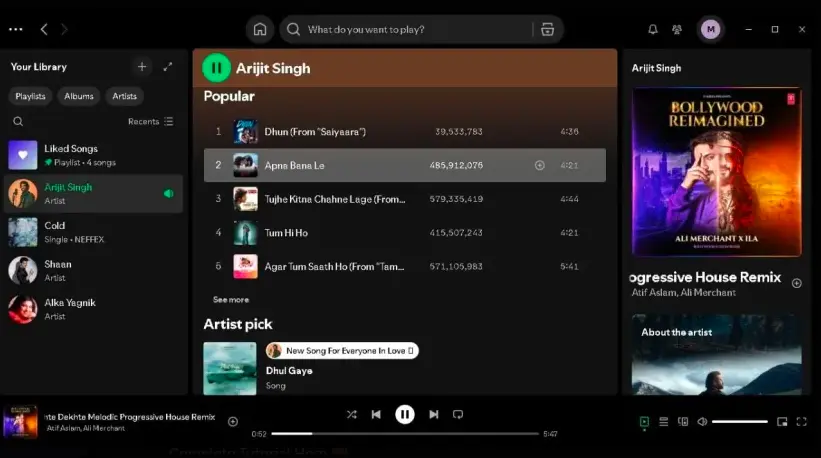
Task: Mute the volume speaker icon
Action: point(702,422)
